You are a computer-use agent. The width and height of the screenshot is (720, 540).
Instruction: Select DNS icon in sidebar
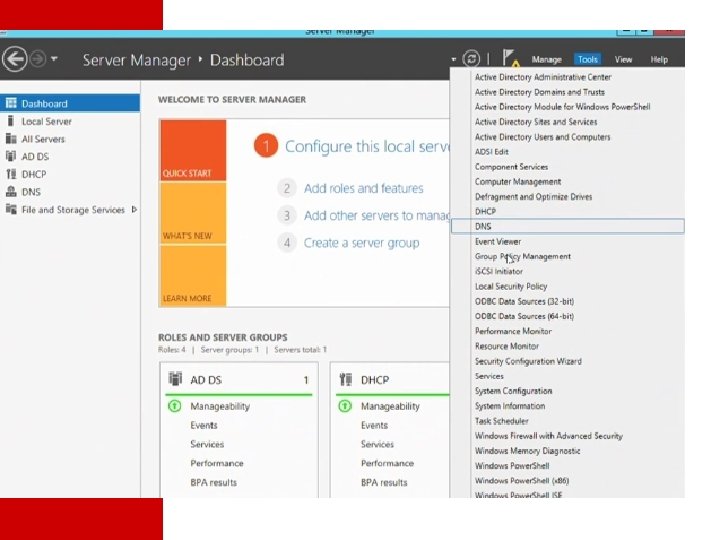point(11,191)
